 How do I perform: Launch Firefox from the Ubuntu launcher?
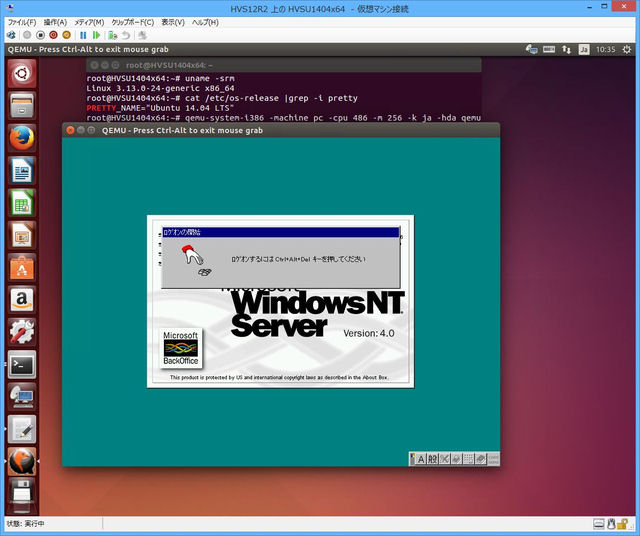tap(22, 138)
